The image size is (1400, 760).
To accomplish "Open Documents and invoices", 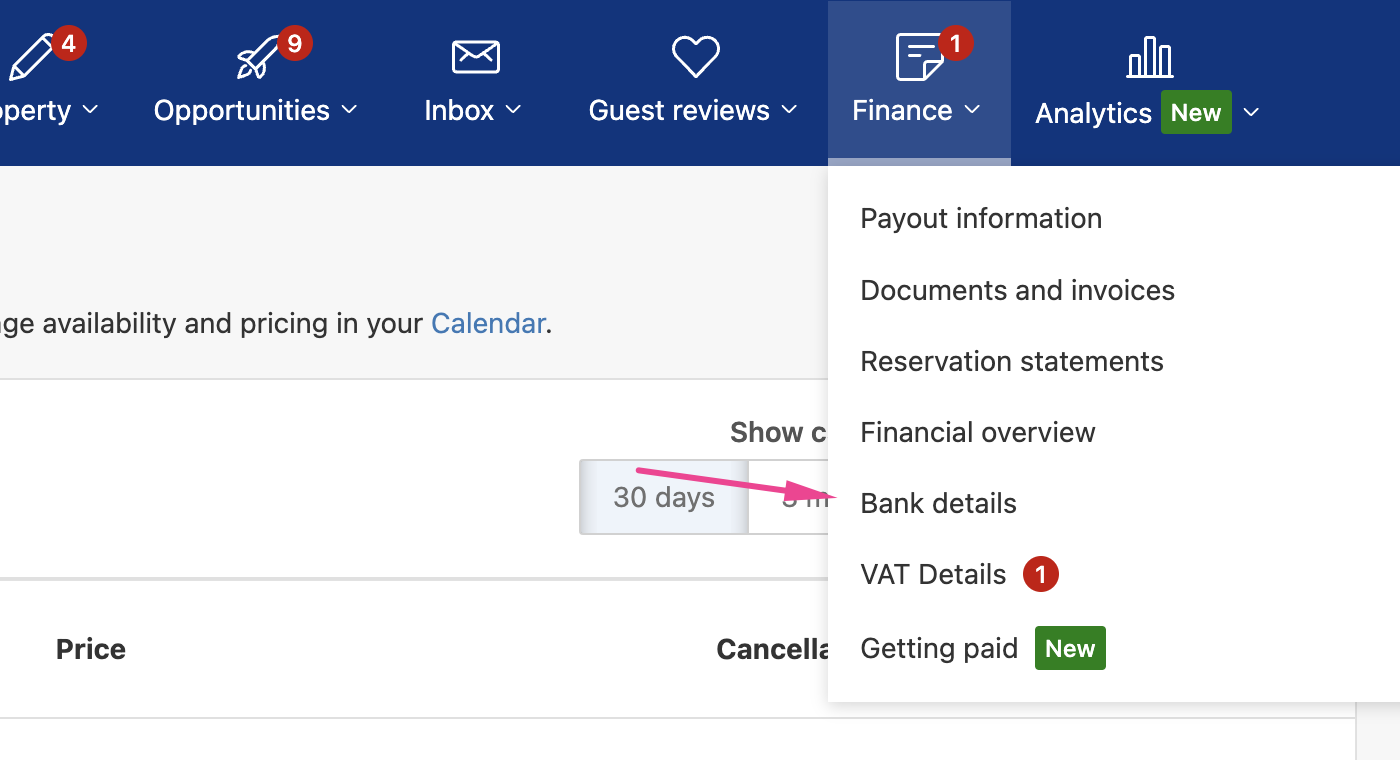I will pos(1017,291).
